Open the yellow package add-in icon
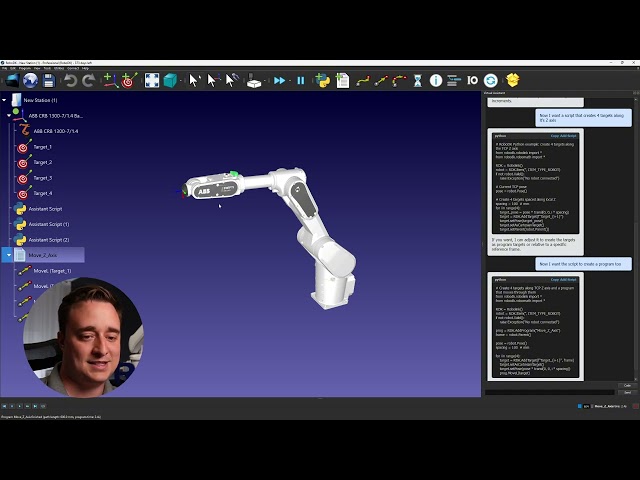The height and width of the screenshot is (480, 640). (x=513, y=80)
